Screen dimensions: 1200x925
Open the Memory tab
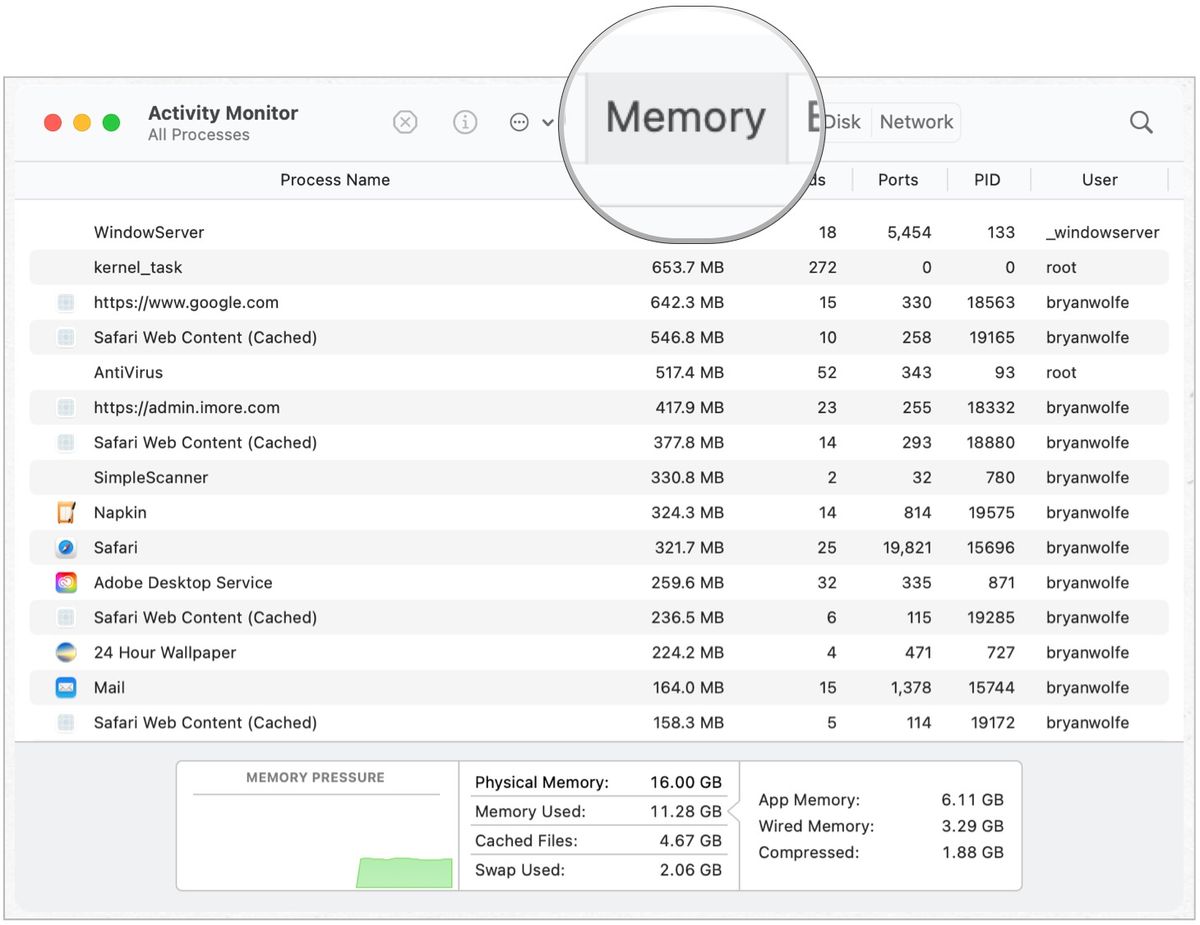click(x=686, y=117)
